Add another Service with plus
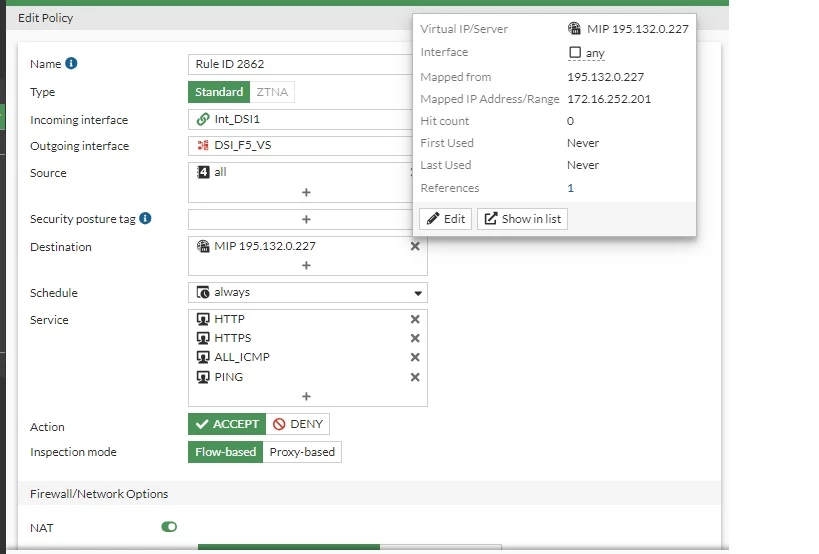This screenshot has height=554, width=819. coord(307,396)
